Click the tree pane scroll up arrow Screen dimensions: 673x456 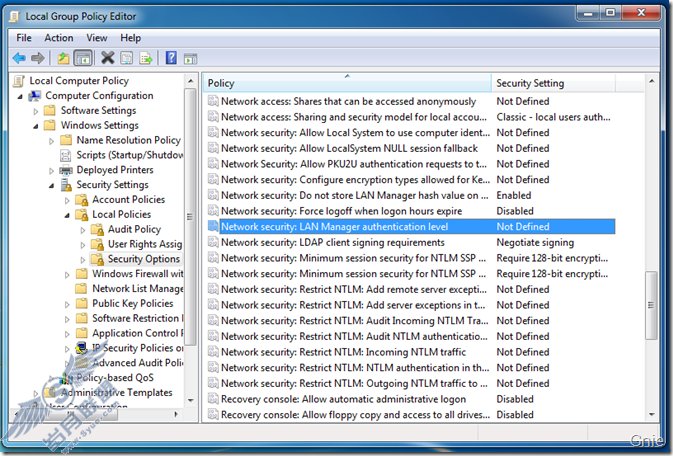[191, 81]
